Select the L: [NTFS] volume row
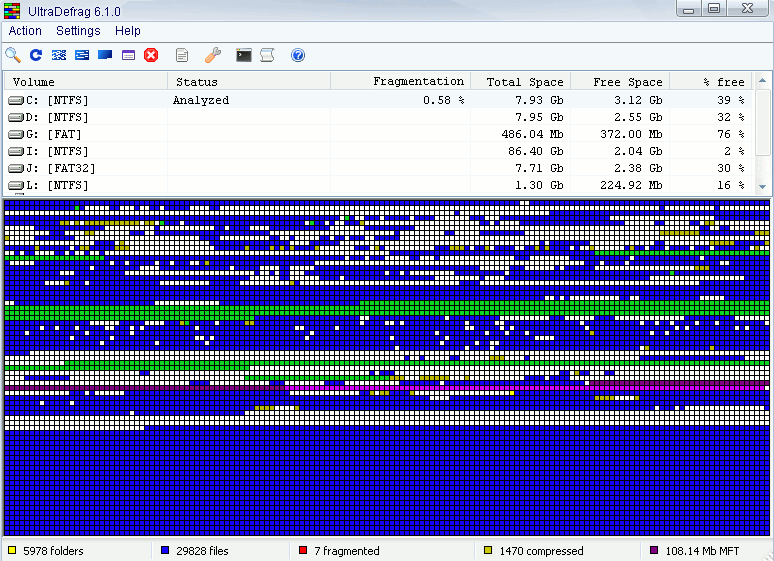This screenshot has width=774, height=561. 378,185
